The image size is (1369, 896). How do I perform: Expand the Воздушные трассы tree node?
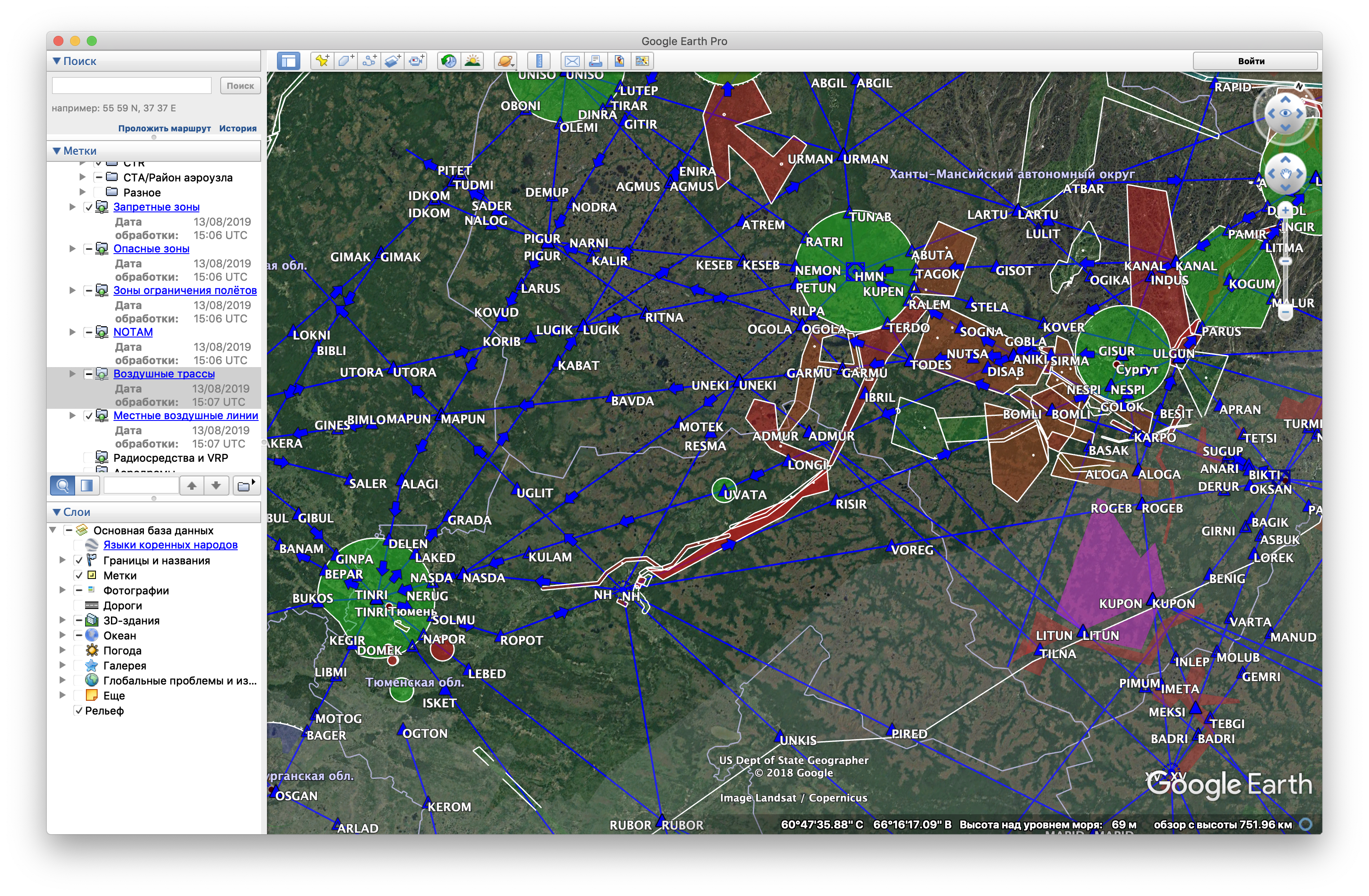(73, 374)
